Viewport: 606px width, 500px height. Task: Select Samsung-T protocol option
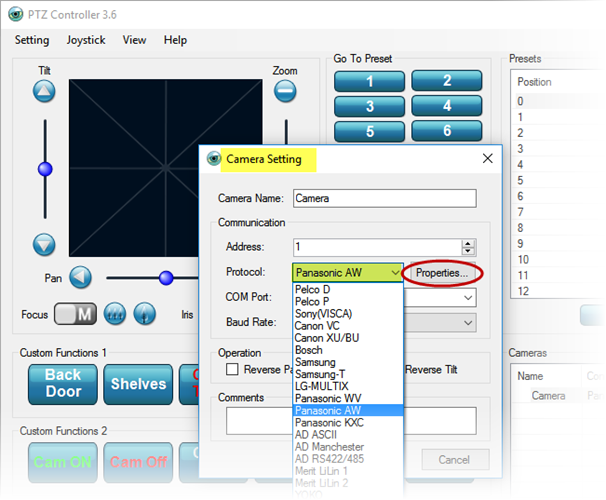348,374
